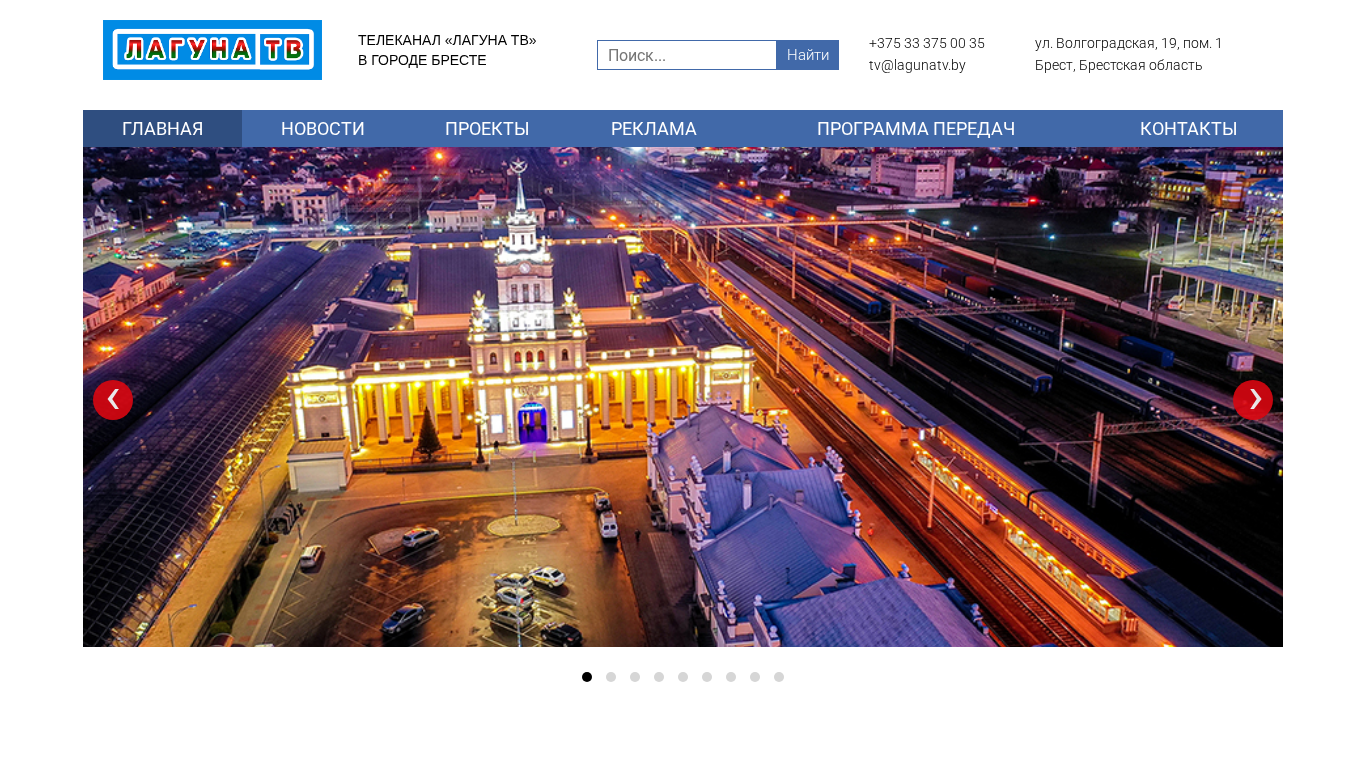Viewport: 1366px width, 768px height.
Task: Select the first slider pagination dot
Action: coord(611,677)
